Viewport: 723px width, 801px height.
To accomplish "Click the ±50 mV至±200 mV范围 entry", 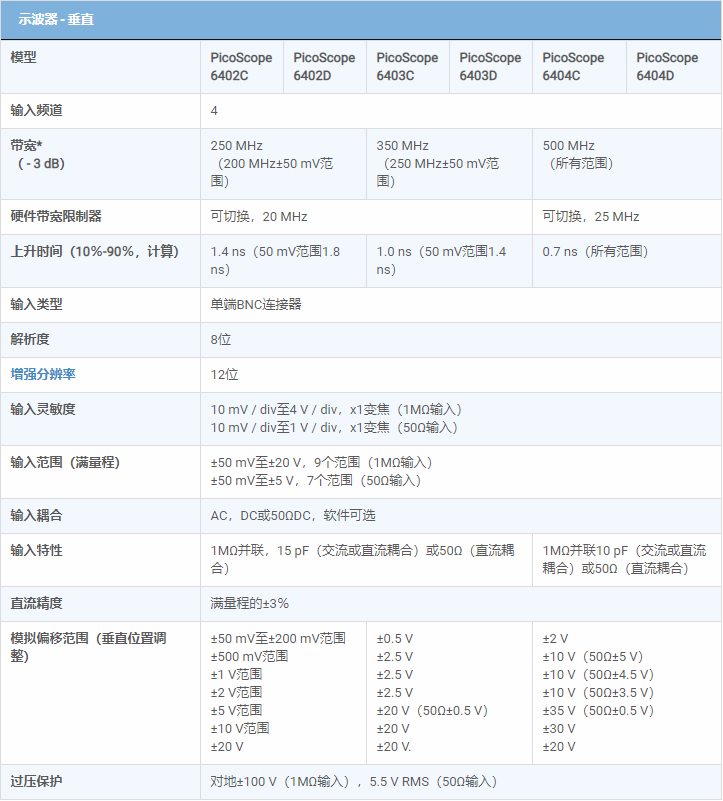I will click(x=278, y=639).
